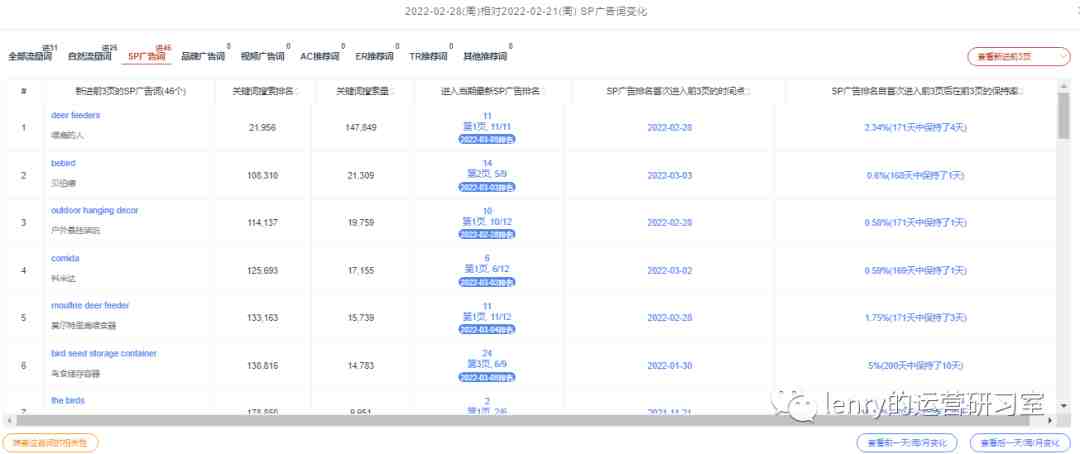Switch to the AC推荐词 tab

320,56
